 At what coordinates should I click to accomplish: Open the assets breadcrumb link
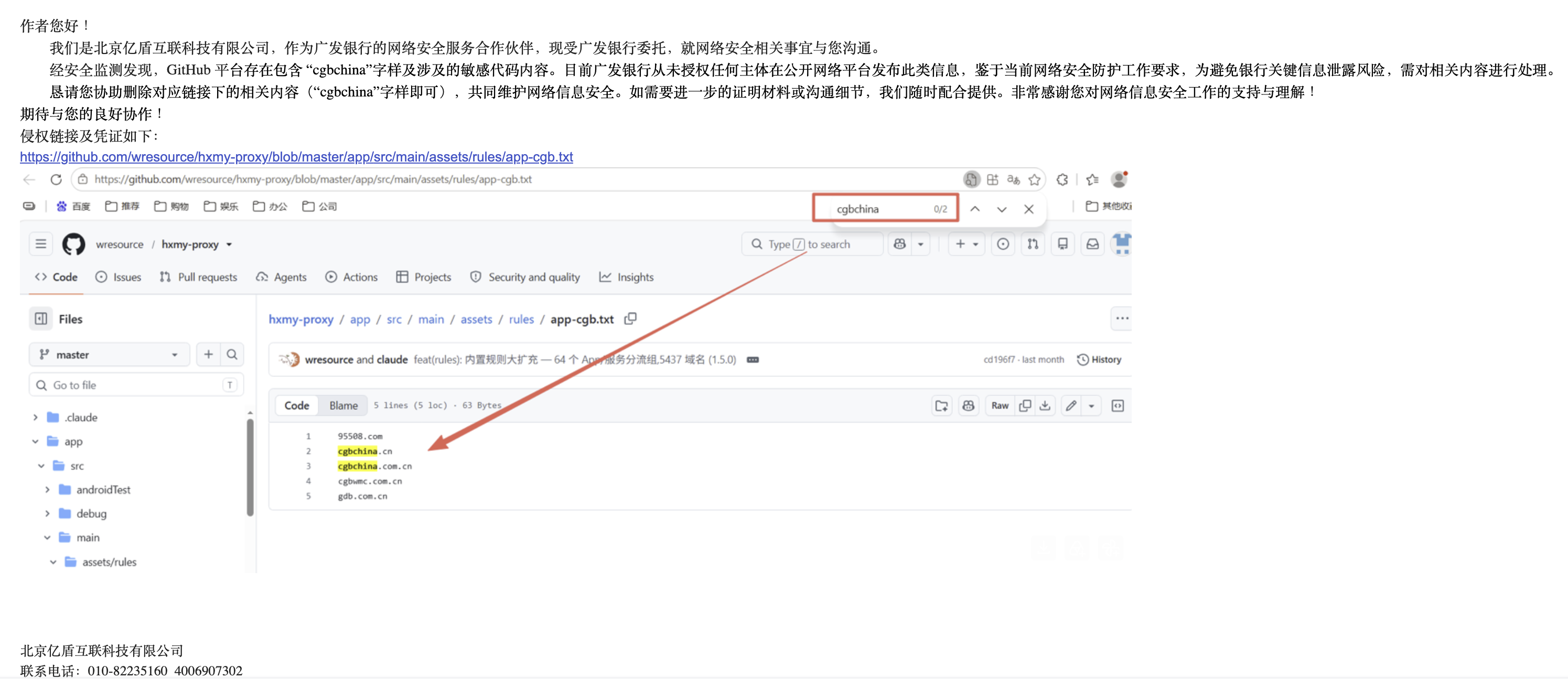[476, 319]
